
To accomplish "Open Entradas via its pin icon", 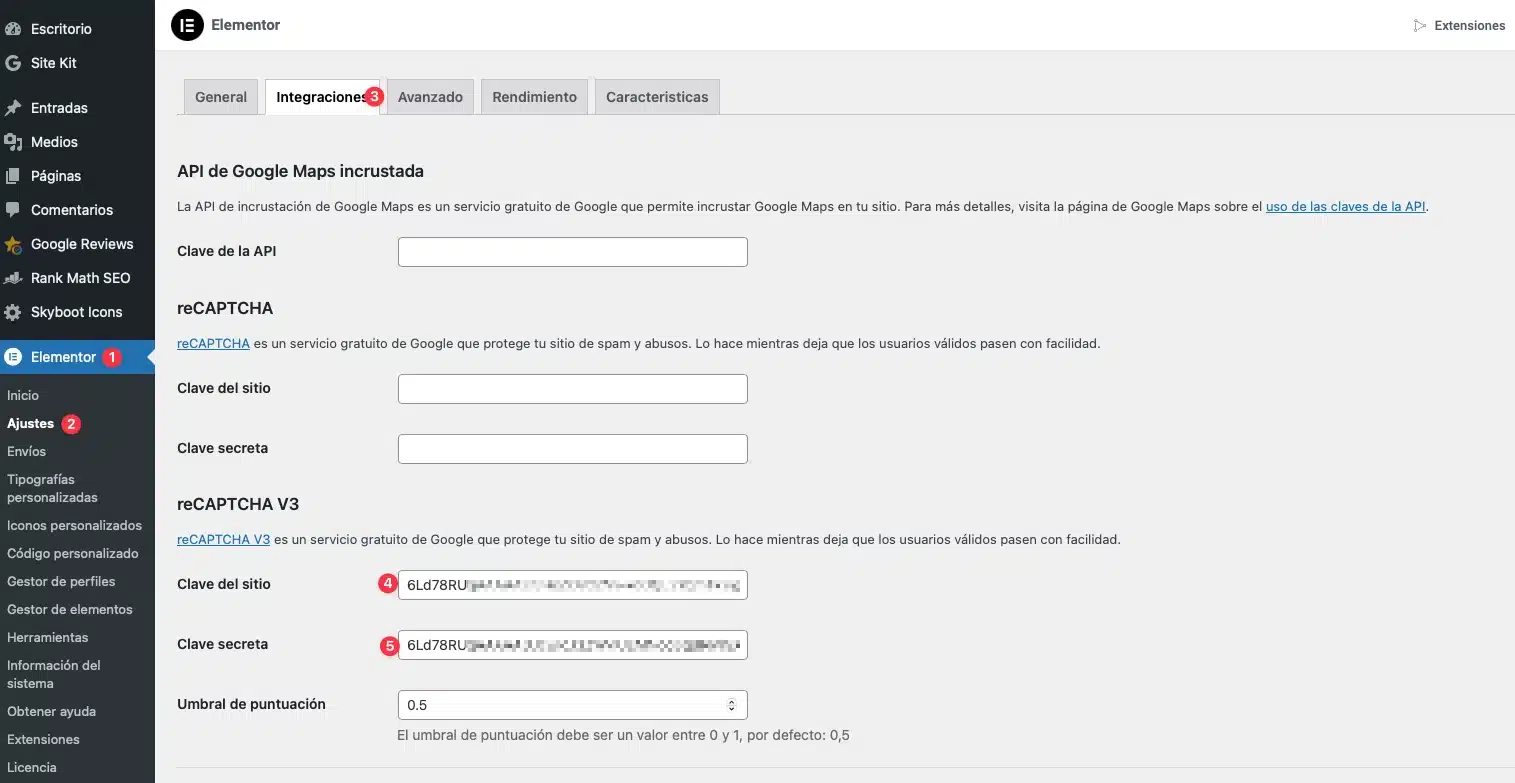I will point(14,107).
